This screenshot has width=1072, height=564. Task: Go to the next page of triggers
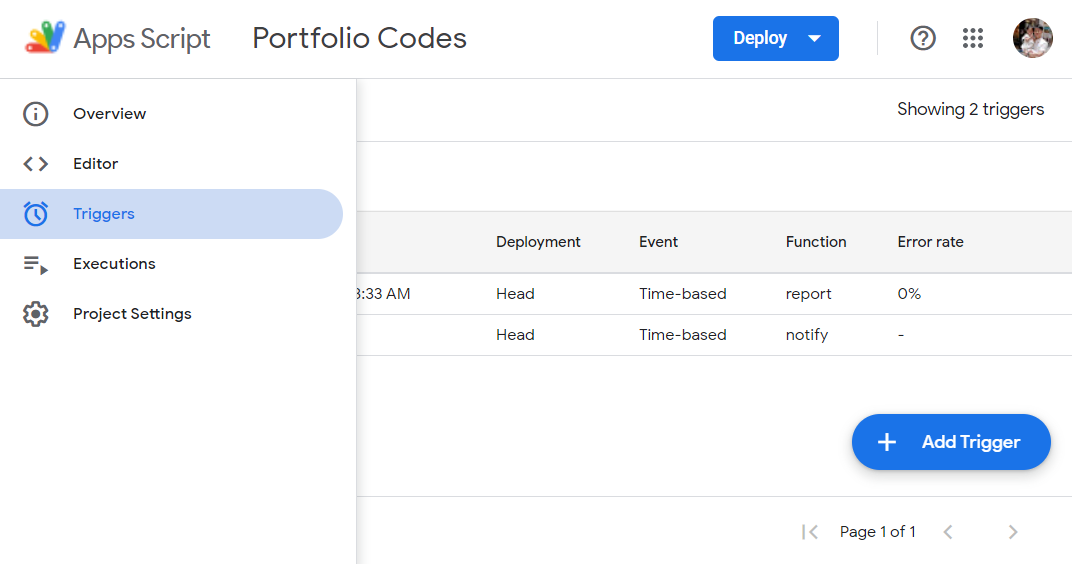point(1013,532)
